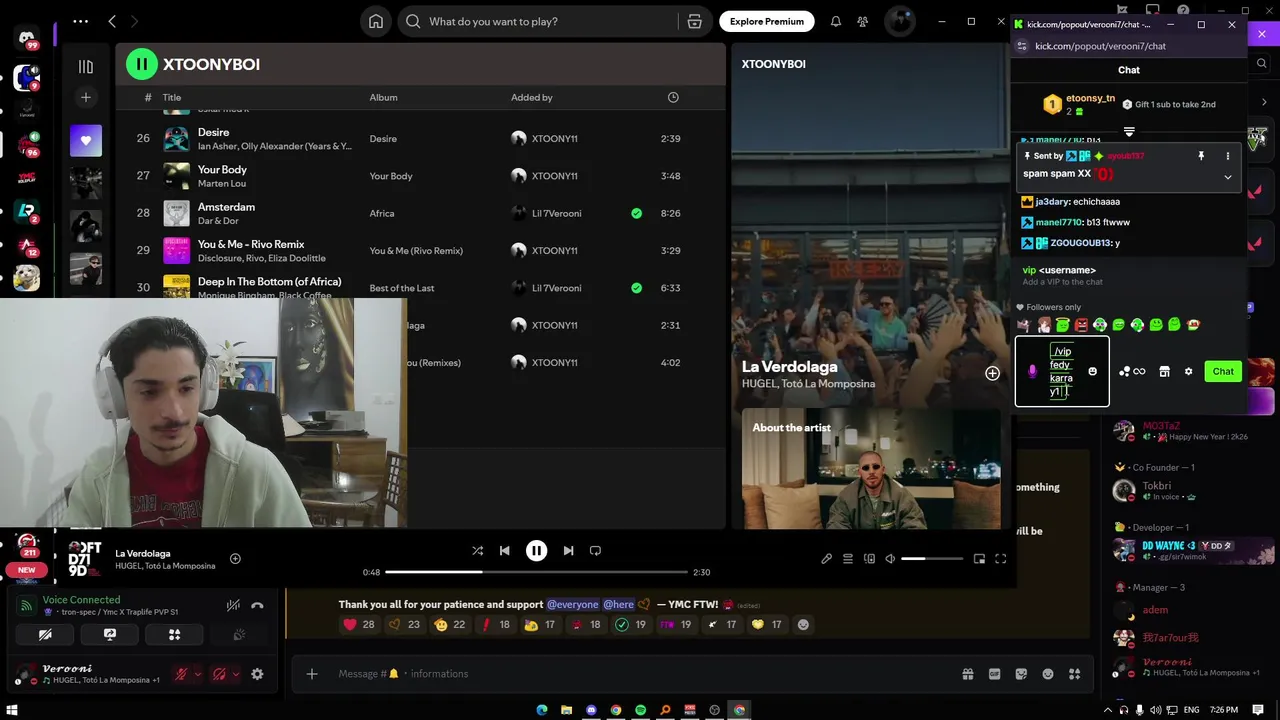Pause playback in the bottom player bar
This screenshot has height=720, width=1280.
pyautogui.click(x=537, y=551)
